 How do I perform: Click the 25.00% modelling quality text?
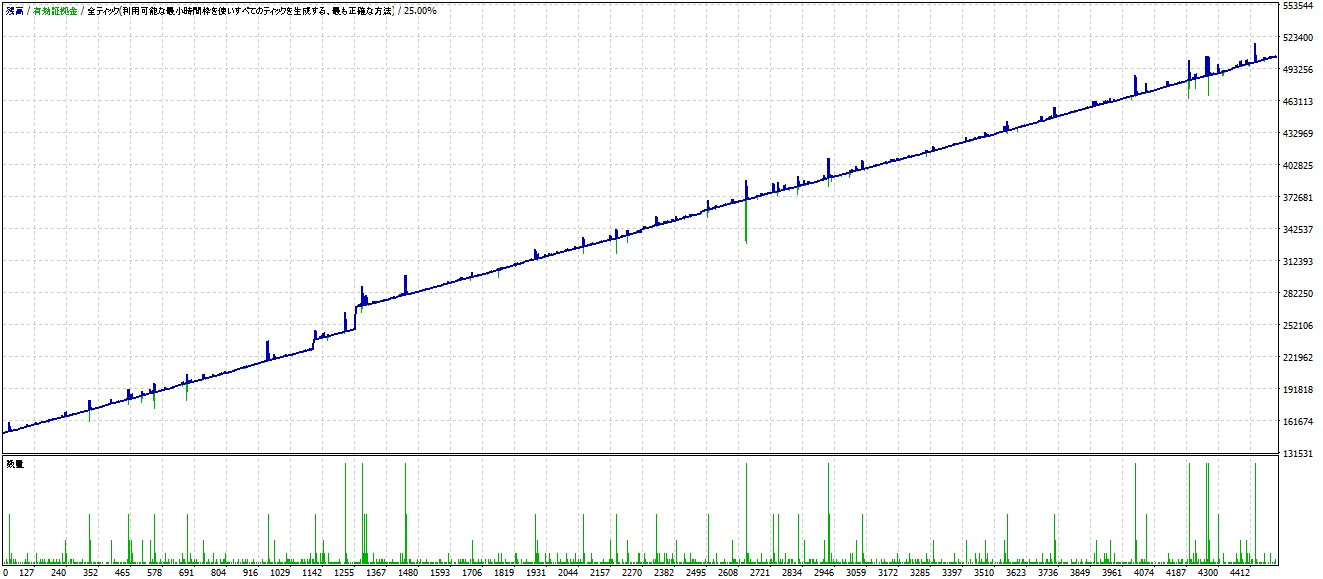click(420, 10)
